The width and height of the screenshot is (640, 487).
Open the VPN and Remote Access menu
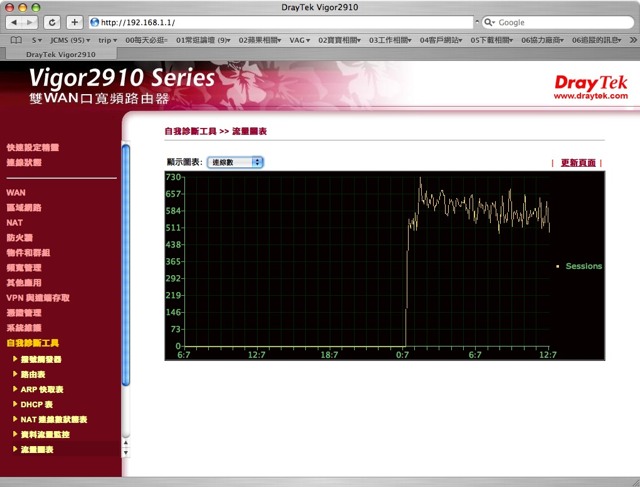38,298
